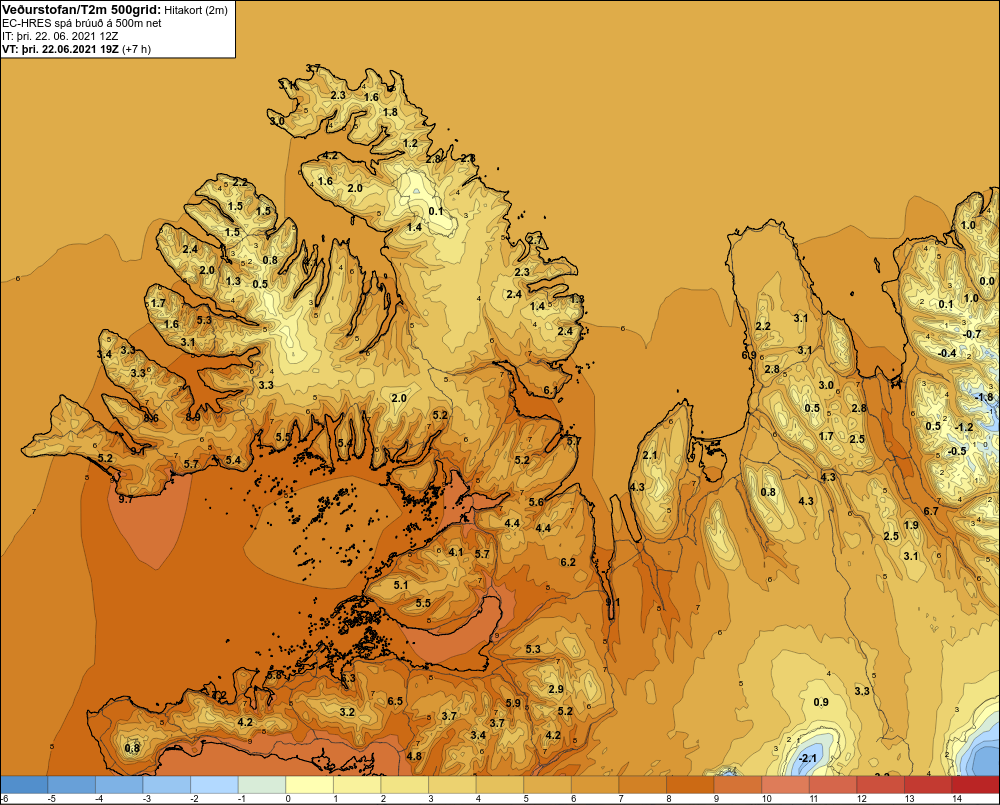Click the deep blue legend swatch above -6
Image resolution: width=1000 pixels, height=805 pixels.
24,784
